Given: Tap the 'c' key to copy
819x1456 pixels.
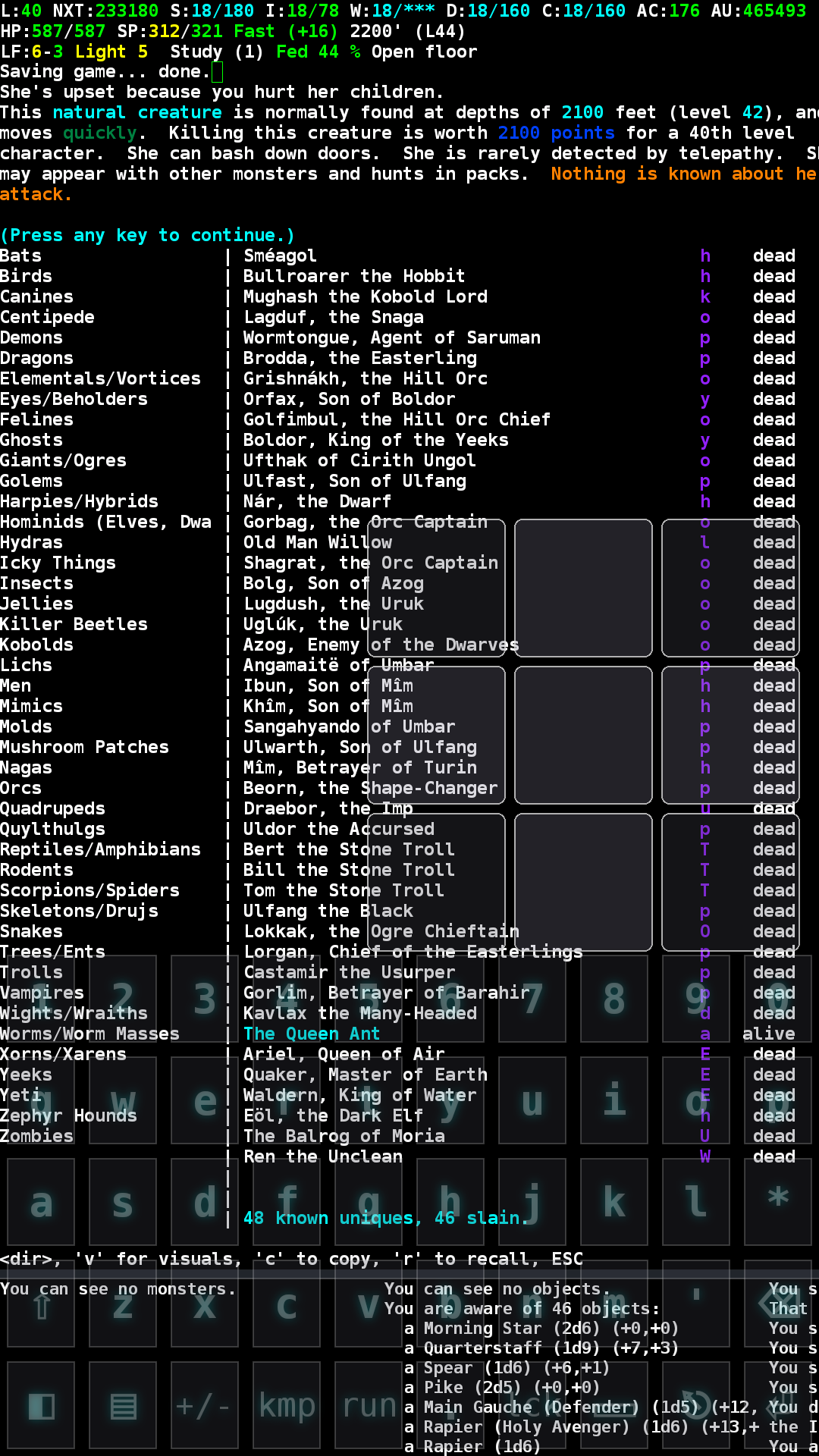Looking at the screenshot, I should pyautogui.click(x=287, y=1304).
